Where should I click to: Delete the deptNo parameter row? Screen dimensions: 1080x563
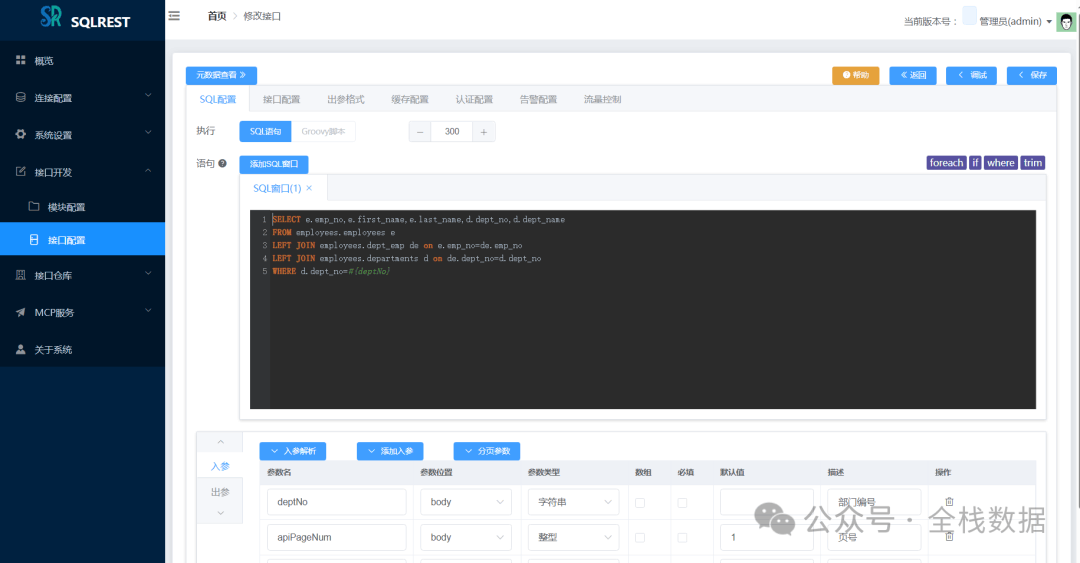pos(949,502)
